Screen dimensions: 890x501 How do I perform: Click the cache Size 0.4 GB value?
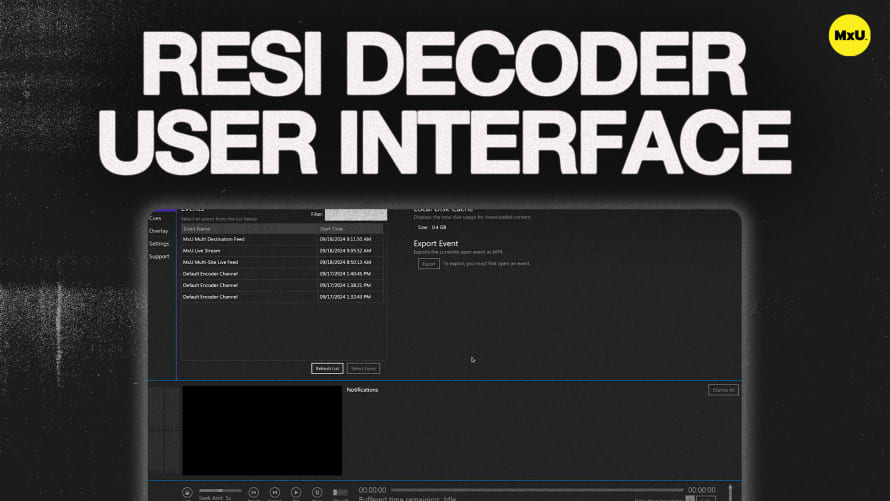[x=439, y=227]
